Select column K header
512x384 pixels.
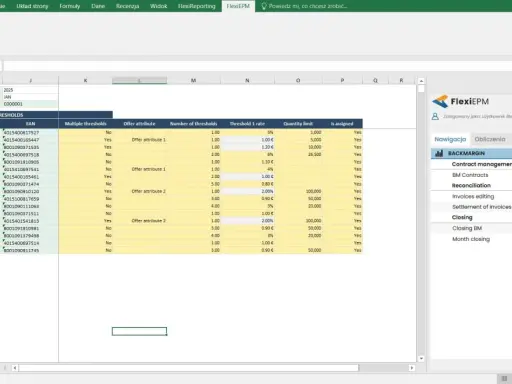tap(85, 80)
